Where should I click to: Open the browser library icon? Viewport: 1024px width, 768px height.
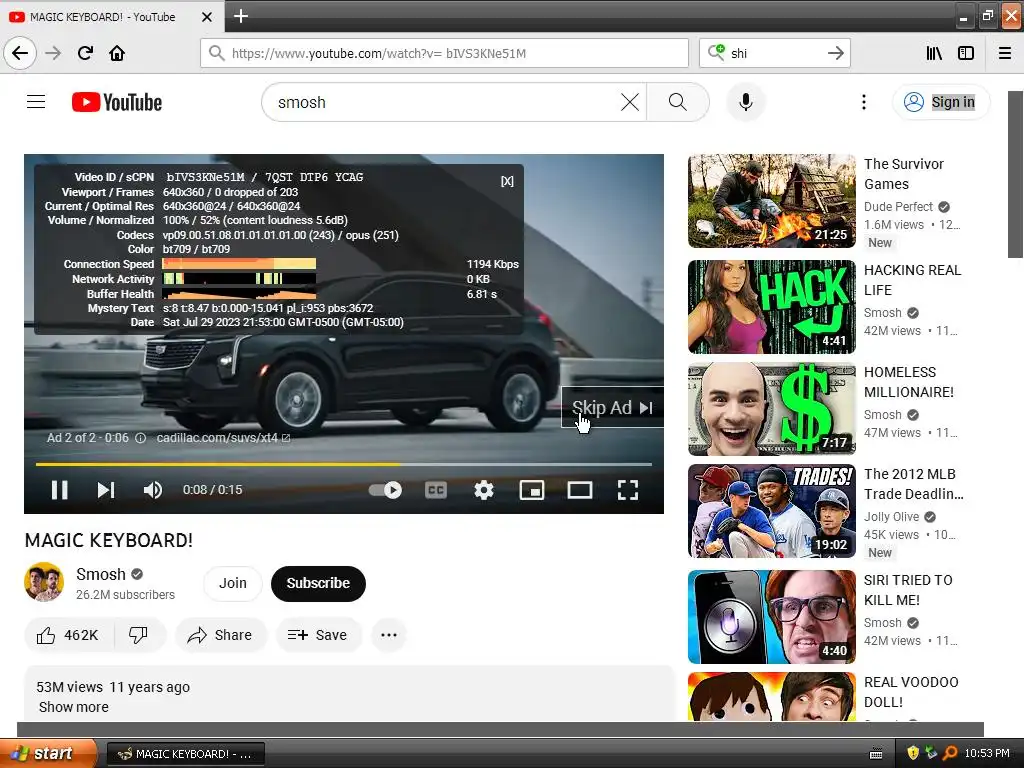tap(934, 53)
